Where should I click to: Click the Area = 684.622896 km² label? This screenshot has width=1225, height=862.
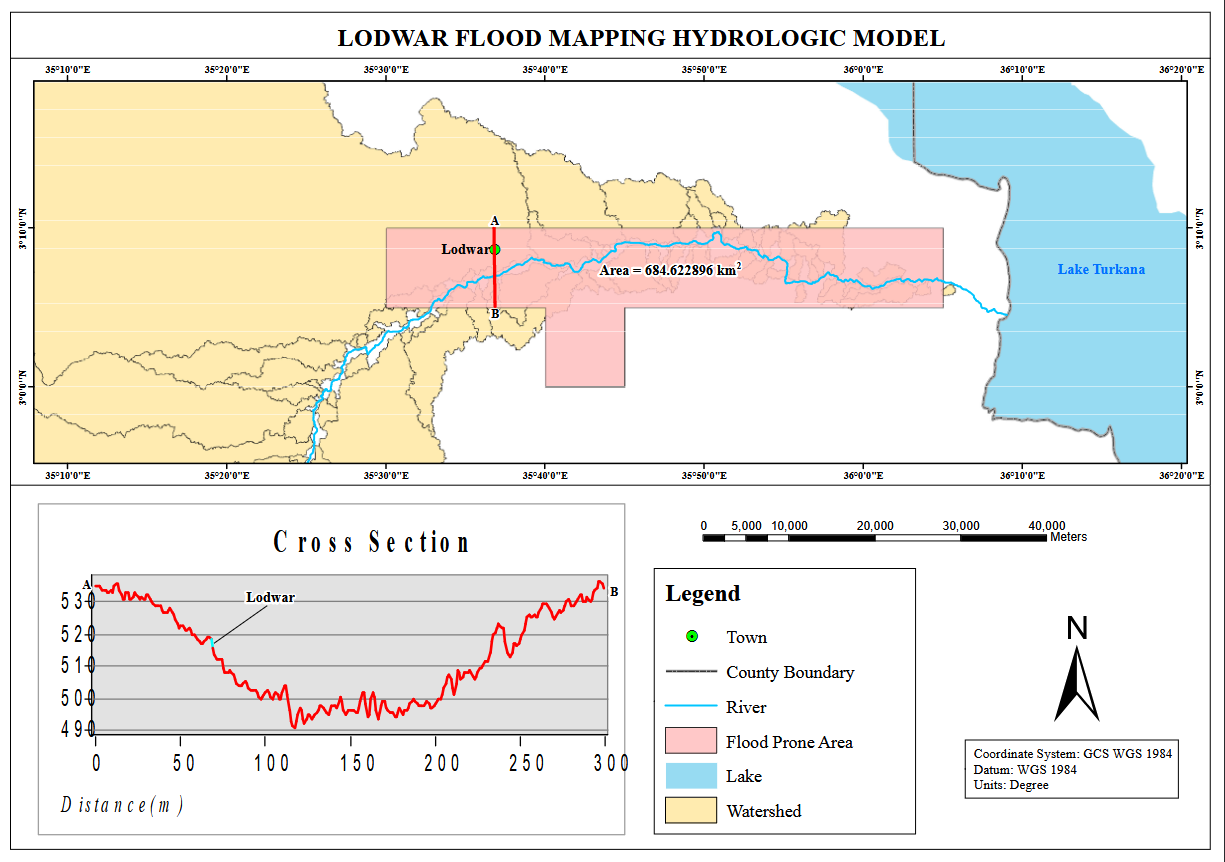(669, 270)
